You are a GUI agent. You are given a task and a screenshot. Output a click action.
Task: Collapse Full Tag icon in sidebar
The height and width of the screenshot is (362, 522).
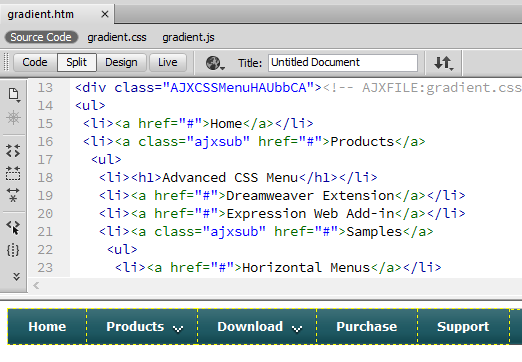point(13,151)
